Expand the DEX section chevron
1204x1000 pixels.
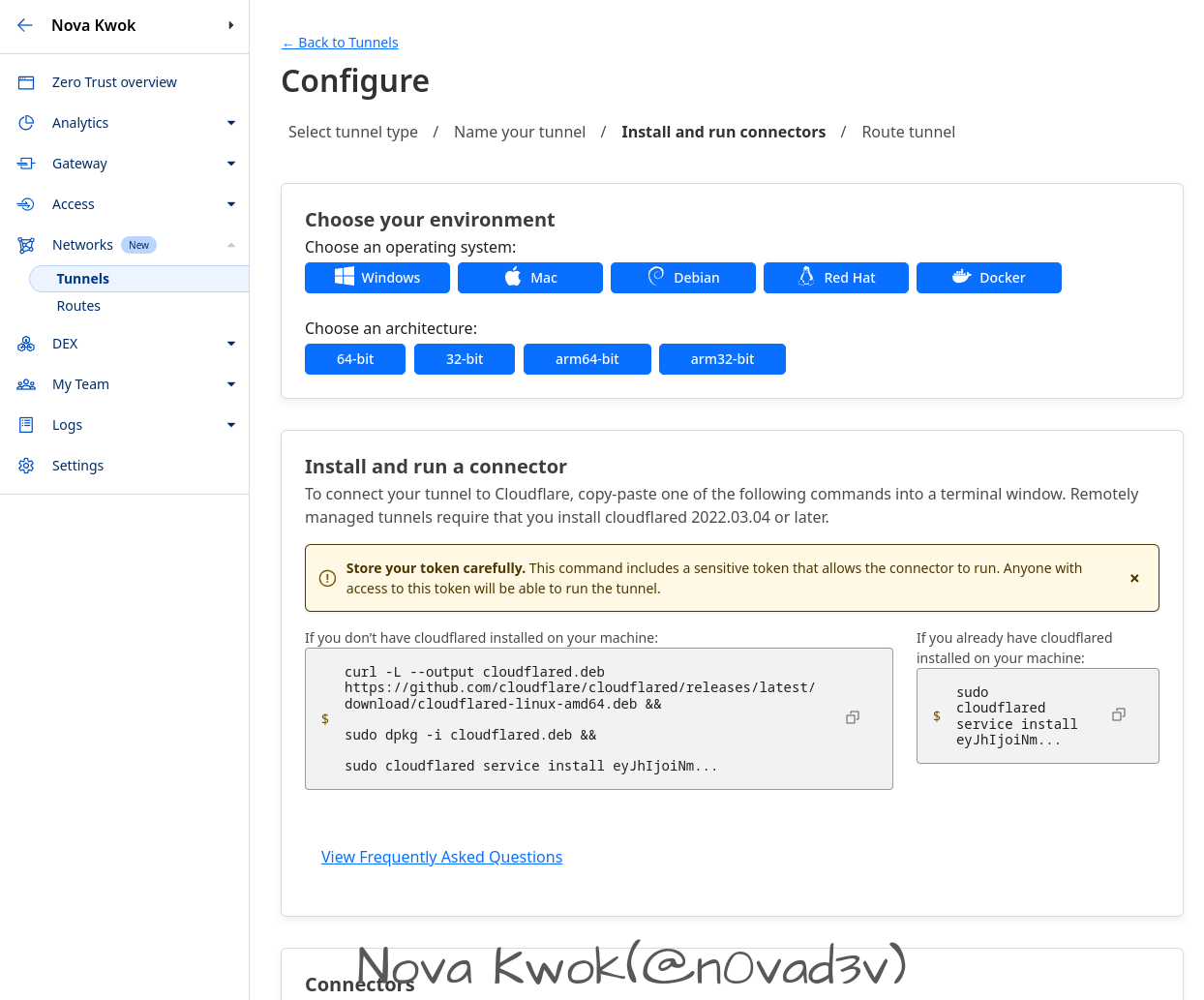pos(231,344)
